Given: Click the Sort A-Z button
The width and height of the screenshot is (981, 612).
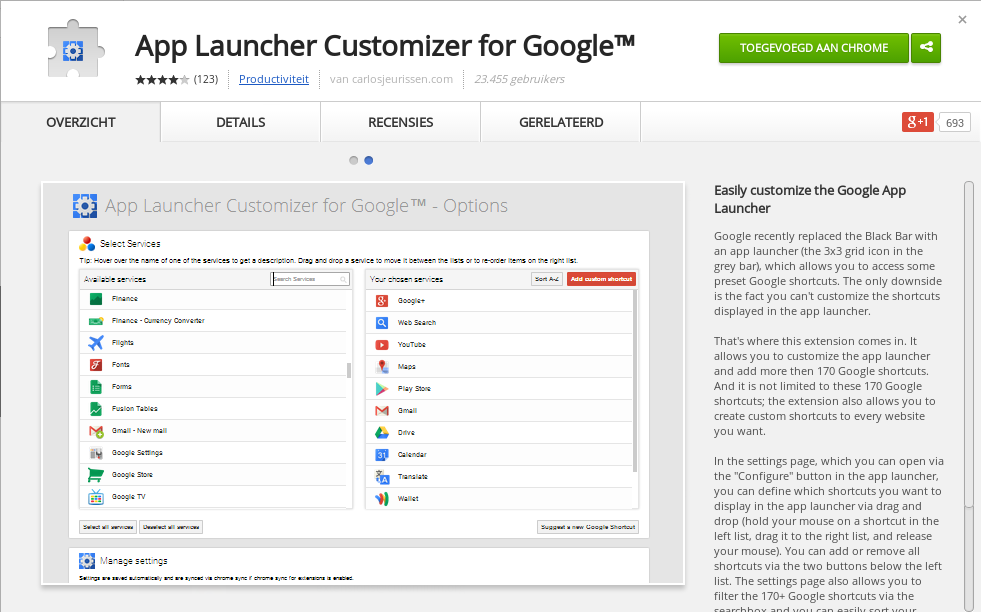Looking at the screenshot, I should (x=547, y=279).
